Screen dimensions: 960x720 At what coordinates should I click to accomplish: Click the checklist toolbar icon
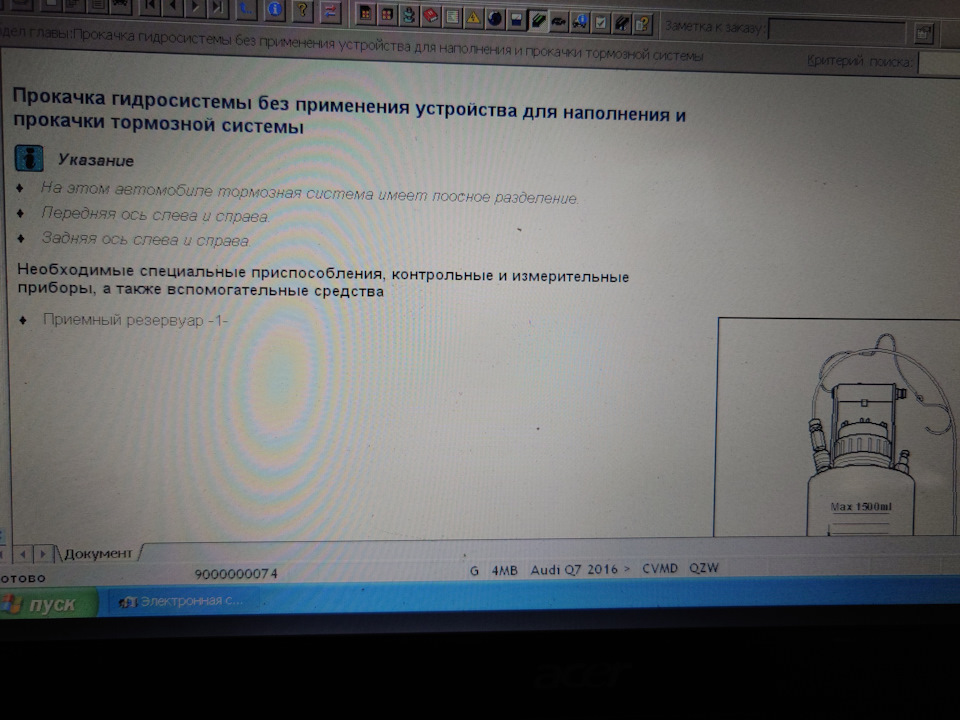601,23
